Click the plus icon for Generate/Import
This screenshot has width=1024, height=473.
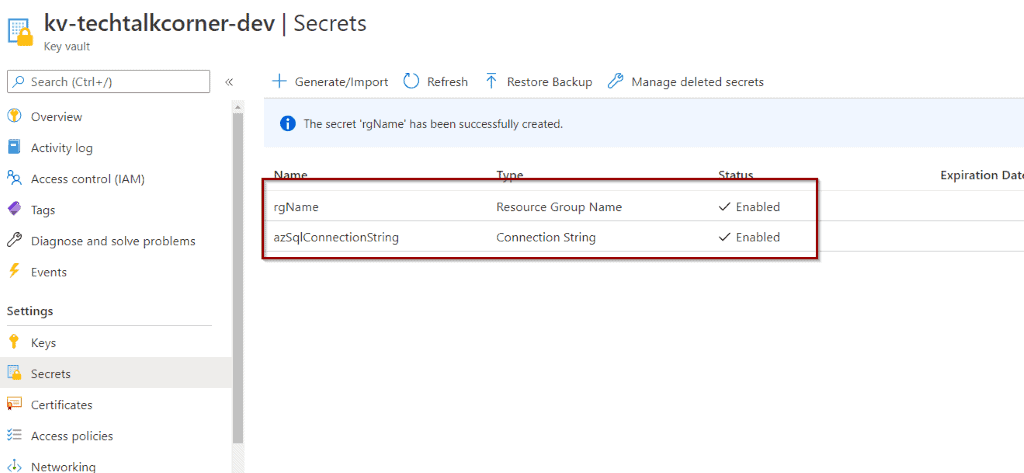[x=279, y=82]
